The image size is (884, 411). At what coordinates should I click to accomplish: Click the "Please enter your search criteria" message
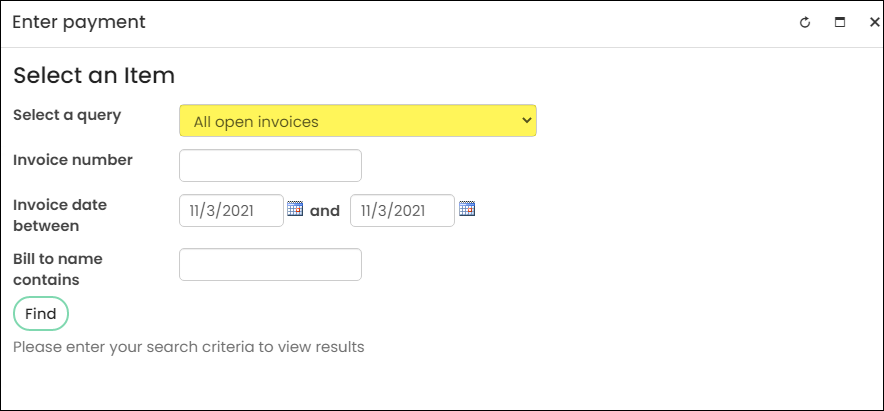188,347
